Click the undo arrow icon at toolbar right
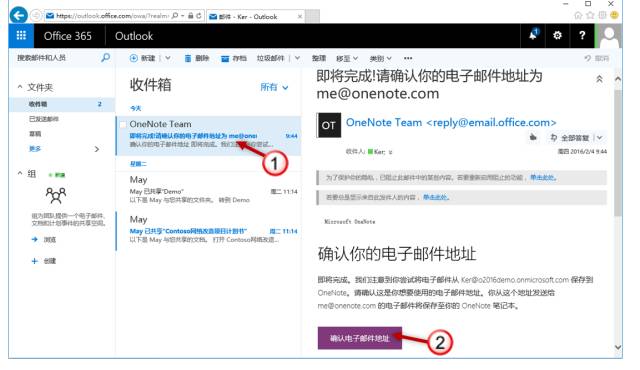This screenshot has width=640, height=370. 588,58
